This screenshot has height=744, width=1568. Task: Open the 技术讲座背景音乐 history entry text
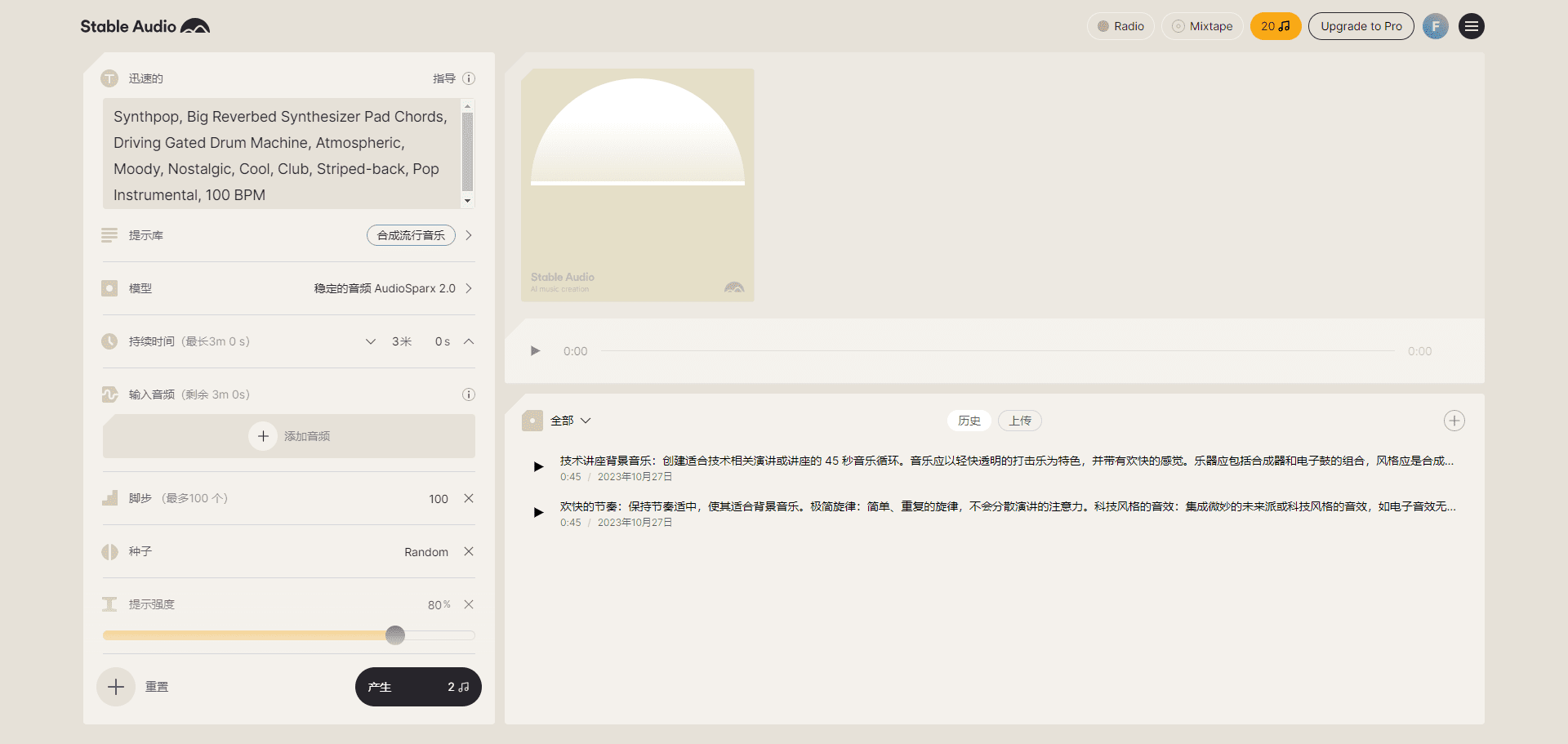1006,461
